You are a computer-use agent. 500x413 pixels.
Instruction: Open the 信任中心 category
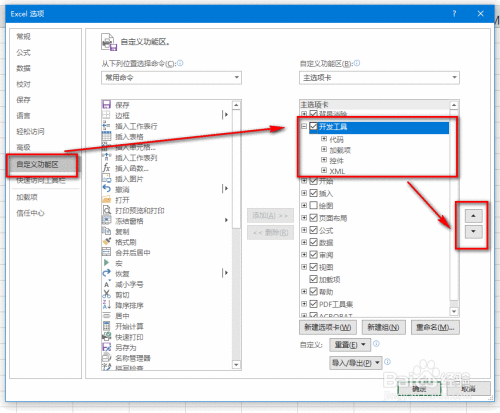(30, 213)
